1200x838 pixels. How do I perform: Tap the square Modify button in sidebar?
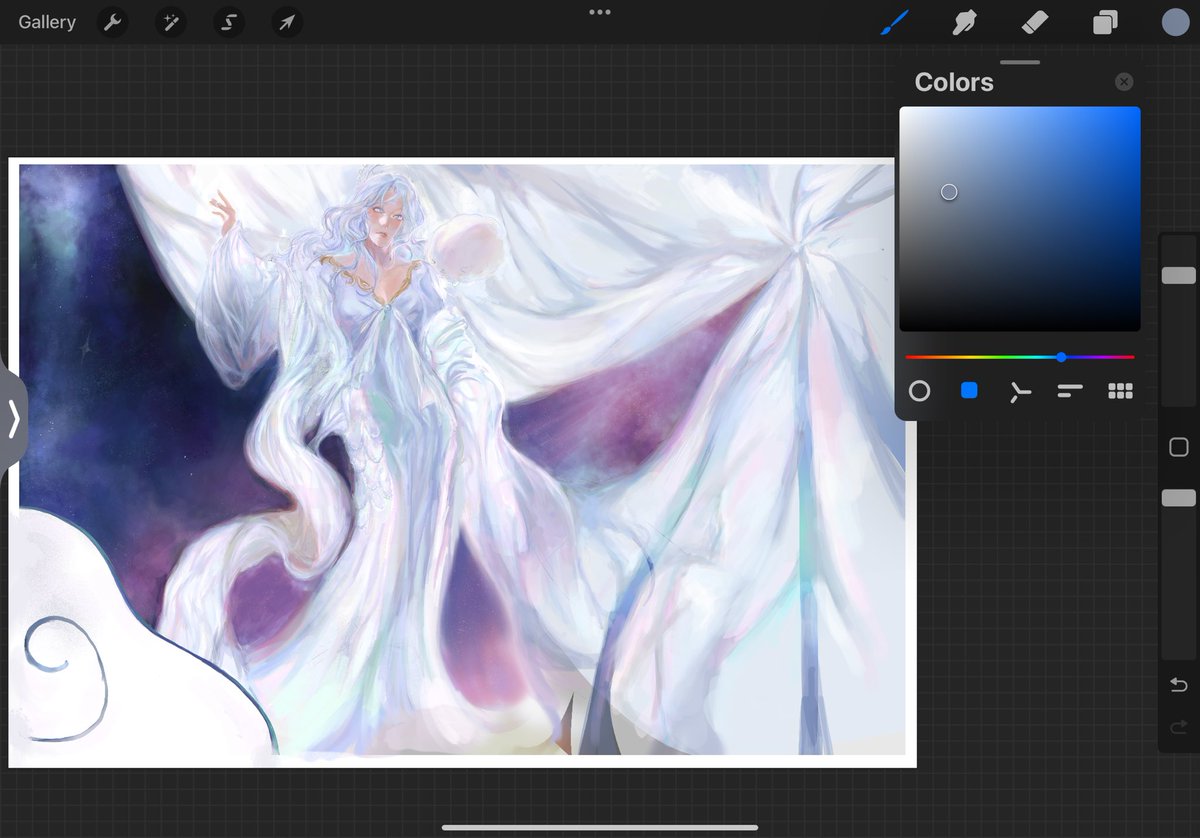pyautogui.click(x=1178, y=447)
